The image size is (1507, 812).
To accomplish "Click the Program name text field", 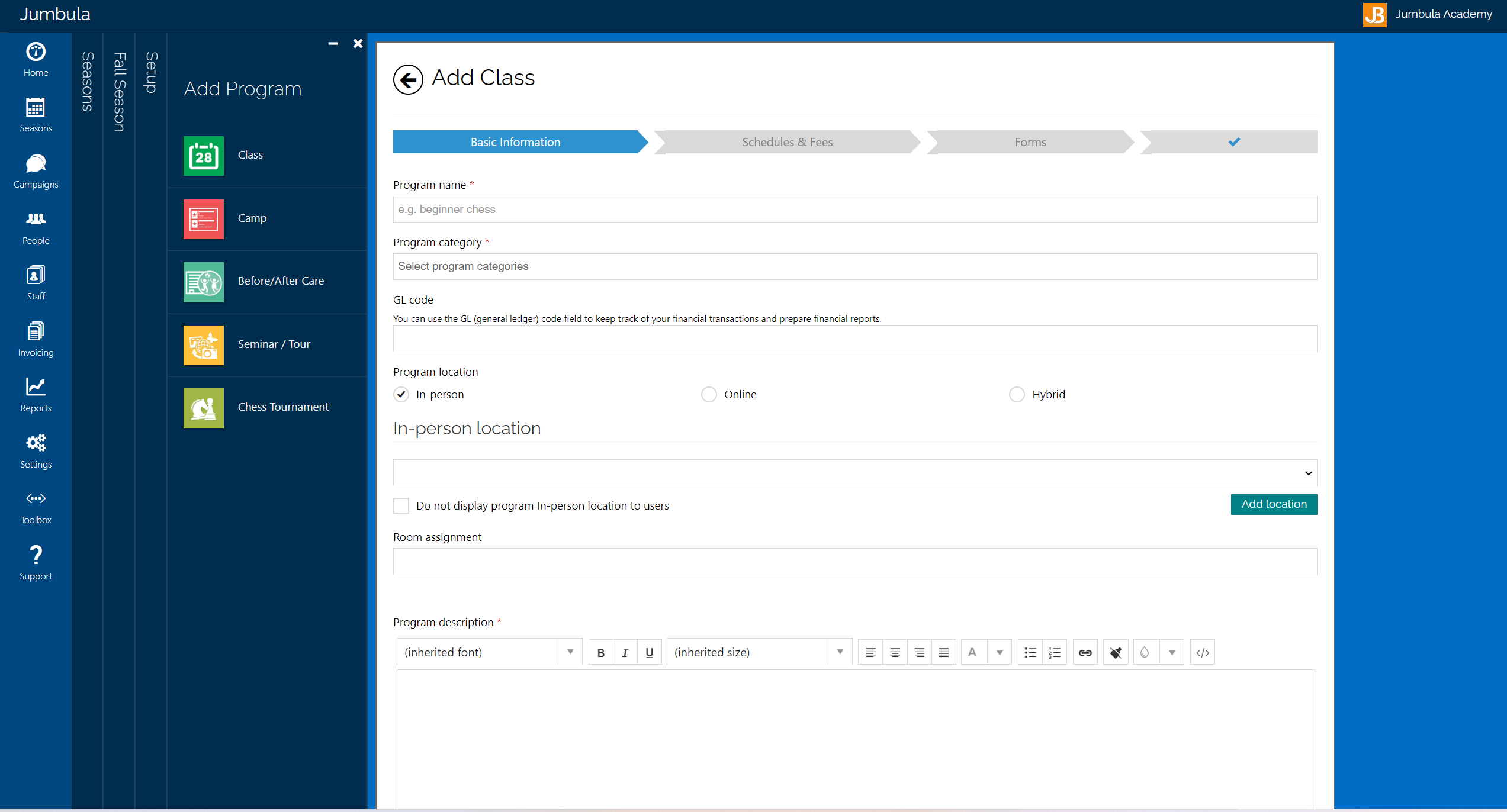I will point(854,210).
